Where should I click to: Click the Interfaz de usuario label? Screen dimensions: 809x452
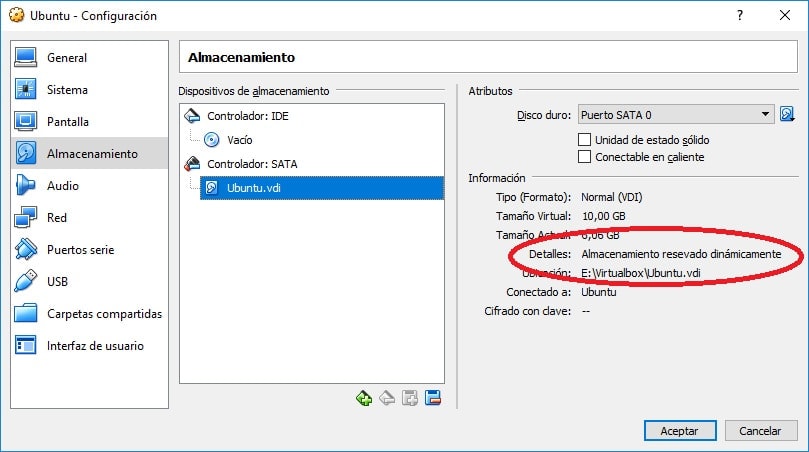tap(95, 346)
